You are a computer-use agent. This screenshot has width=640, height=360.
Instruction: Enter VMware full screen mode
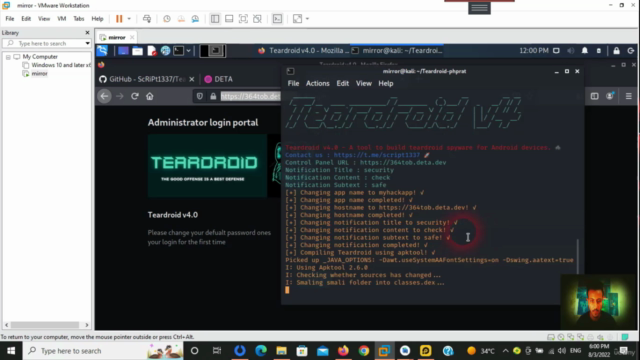[x=243, y=19]
